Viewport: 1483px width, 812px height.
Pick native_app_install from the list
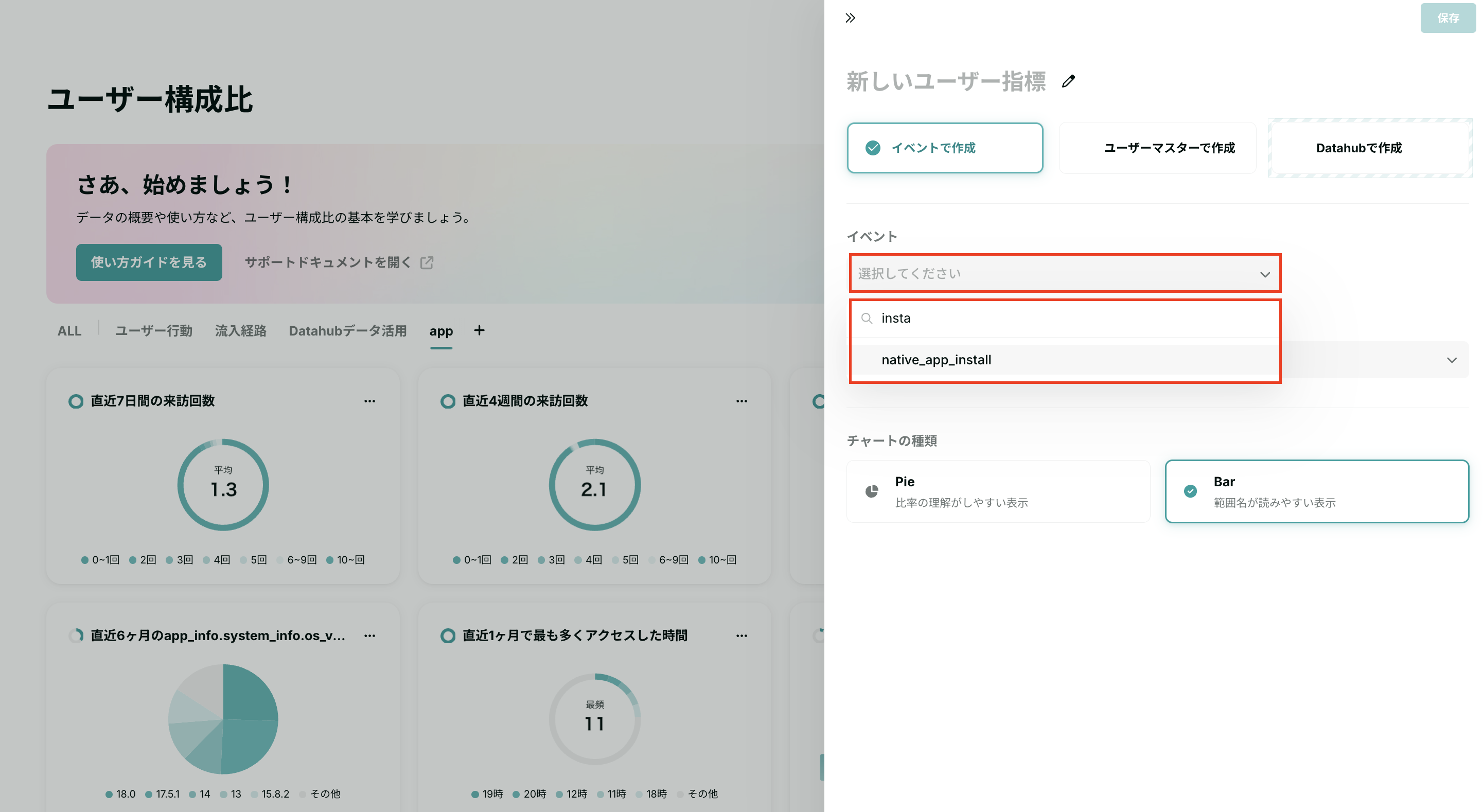[1065, 360]
